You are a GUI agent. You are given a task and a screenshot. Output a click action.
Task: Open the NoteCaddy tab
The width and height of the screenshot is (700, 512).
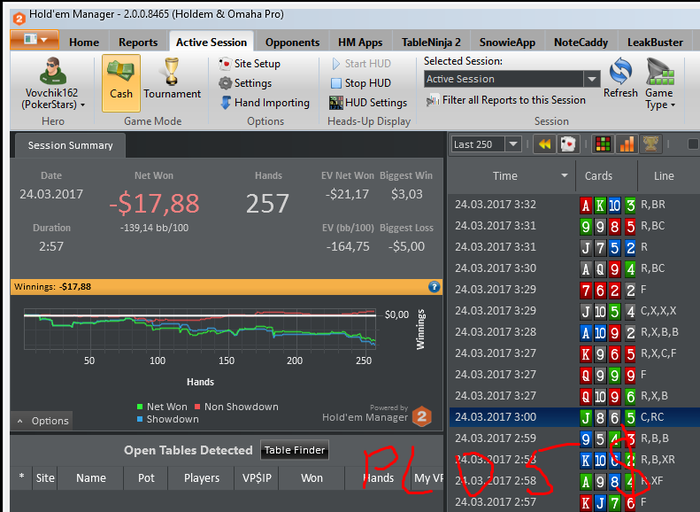click(581, 42)
